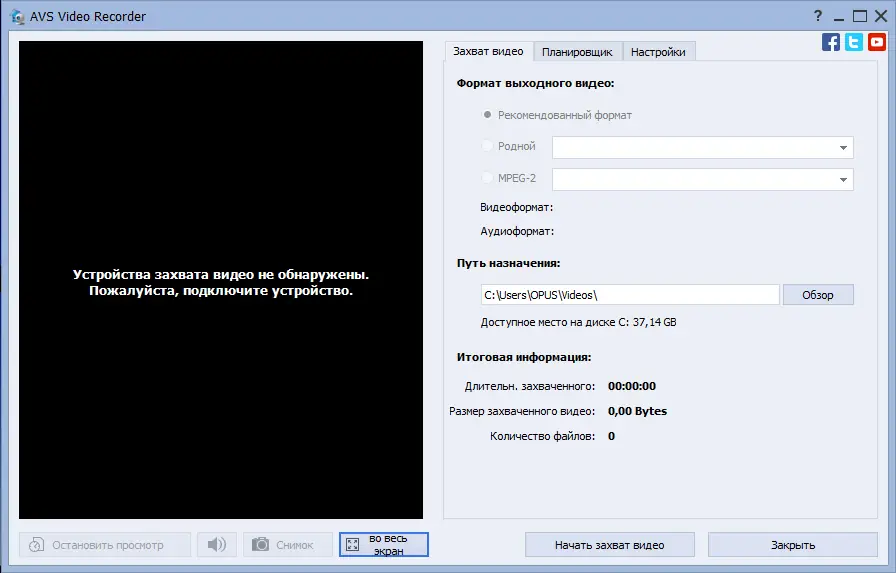Take a snapshot with Снимок button
This screenshot has height=573, width=896.
[x=287, y=544]
